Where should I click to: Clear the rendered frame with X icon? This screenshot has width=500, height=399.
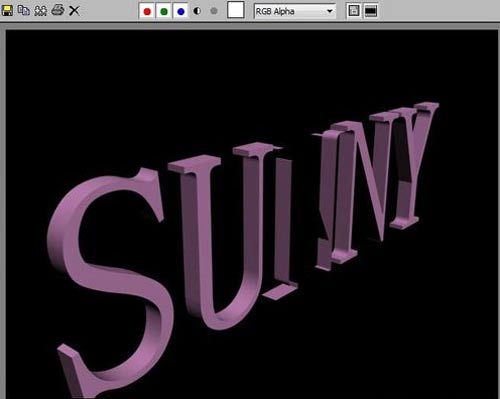[74, 11]
